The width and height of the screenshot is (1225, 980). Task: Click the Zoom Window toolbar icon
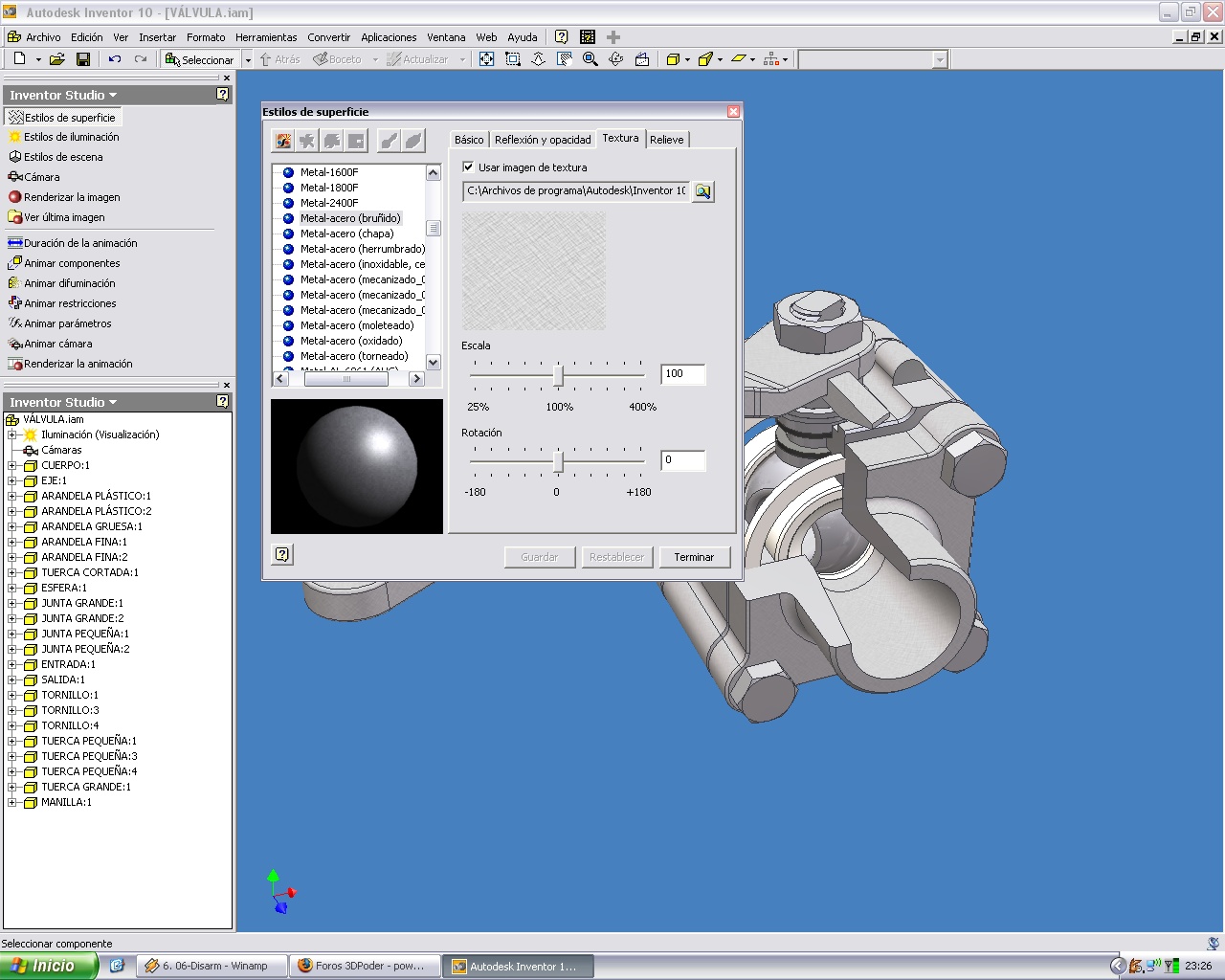(513, 59)
